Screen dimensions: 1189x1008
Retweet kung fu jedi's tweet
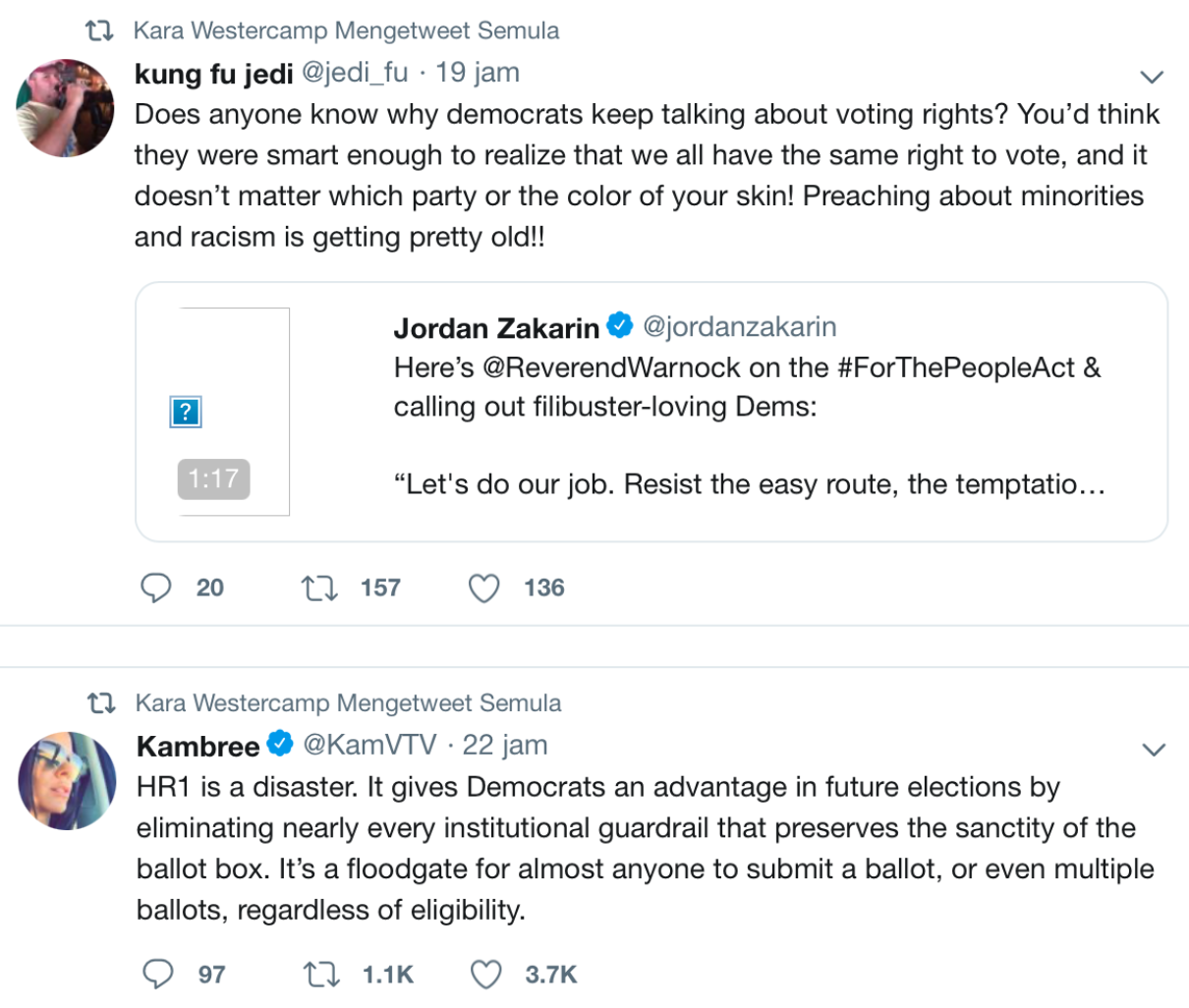click(319, 588)
